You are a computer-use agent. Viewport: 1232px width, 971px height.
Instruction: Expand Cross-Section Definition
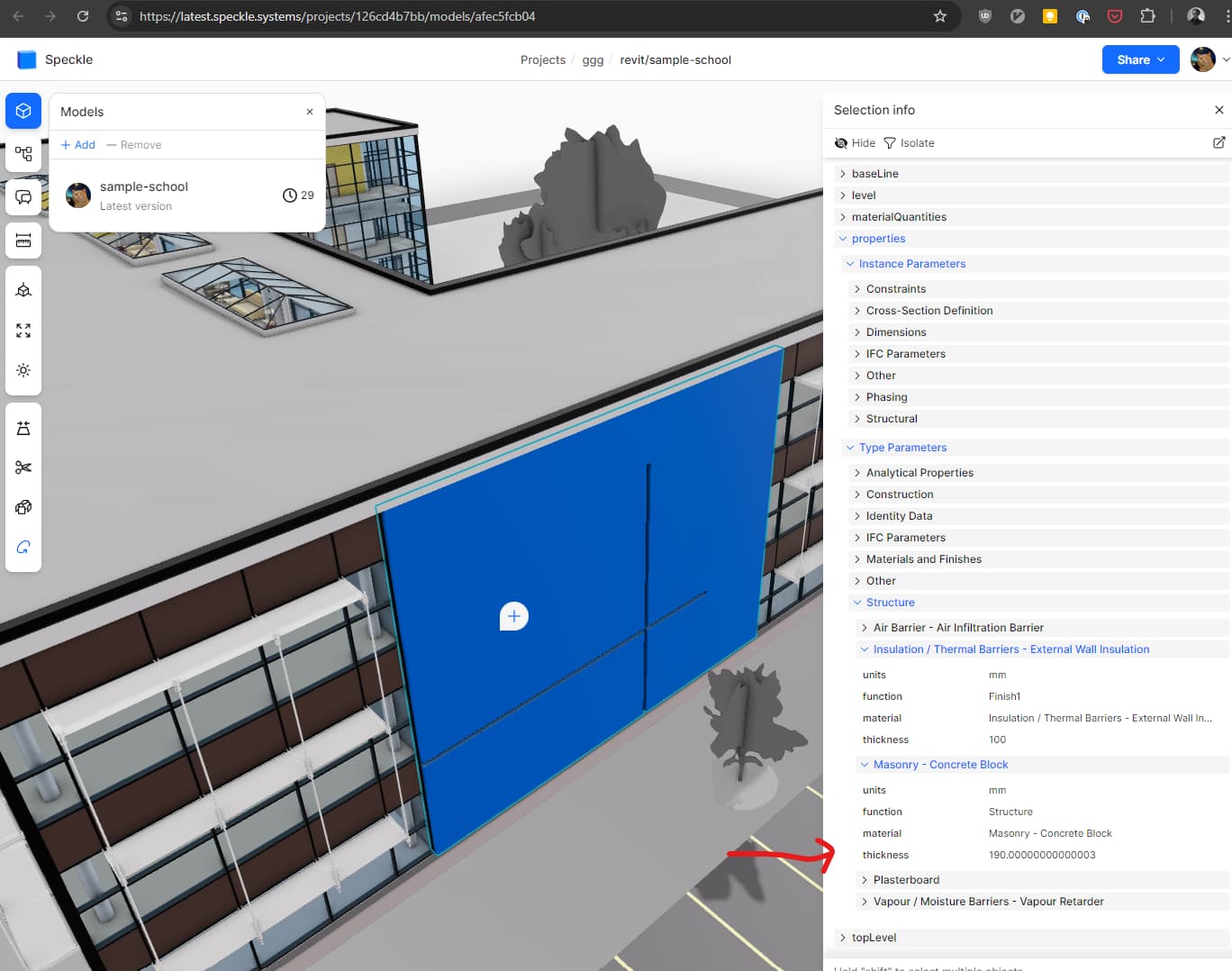pyautogui.click(x=1038, y=311)
